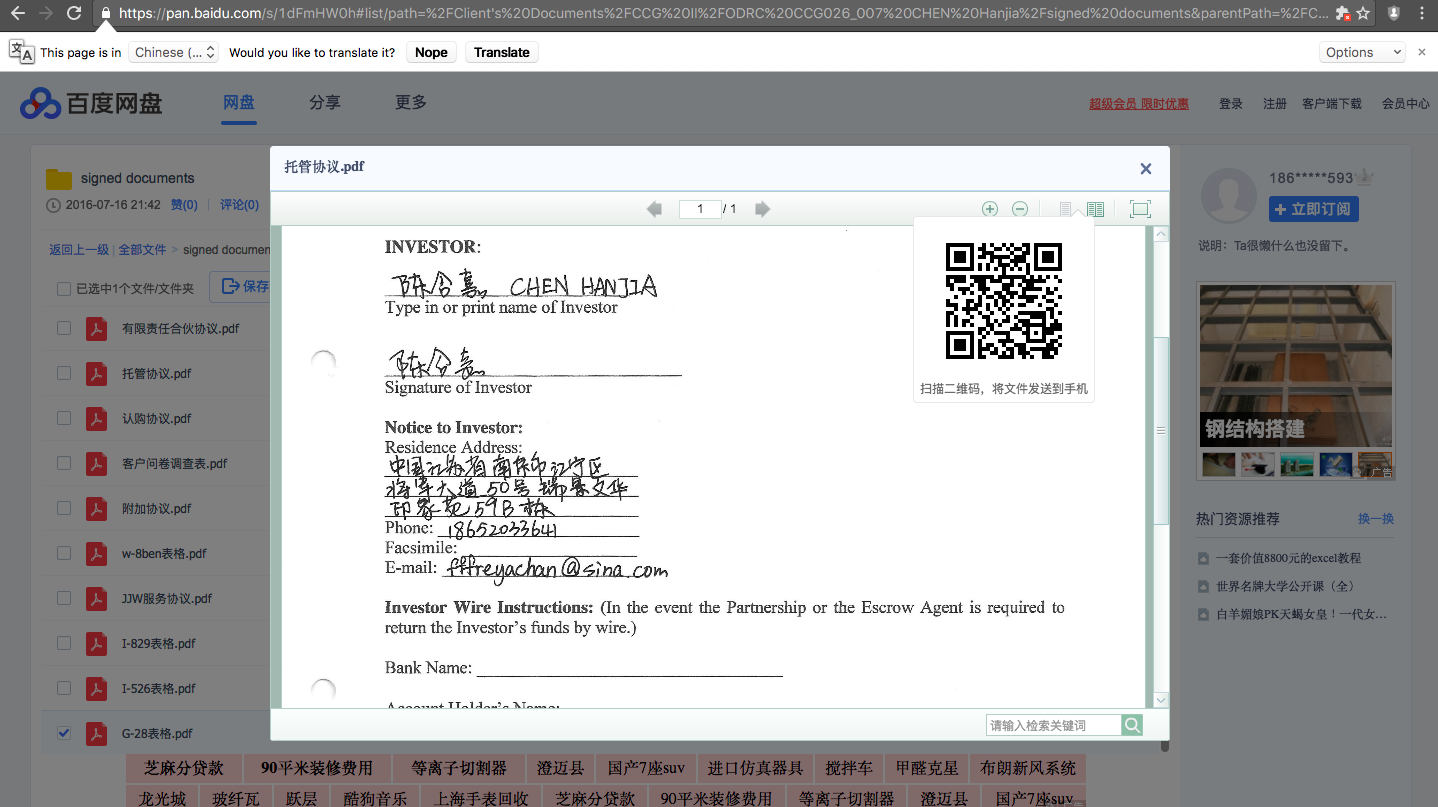Toggle the 已选中1个文件/文件夹 select-all checkbox
The height and width of the screenshot is (807, 1438).
coord(64,289)
